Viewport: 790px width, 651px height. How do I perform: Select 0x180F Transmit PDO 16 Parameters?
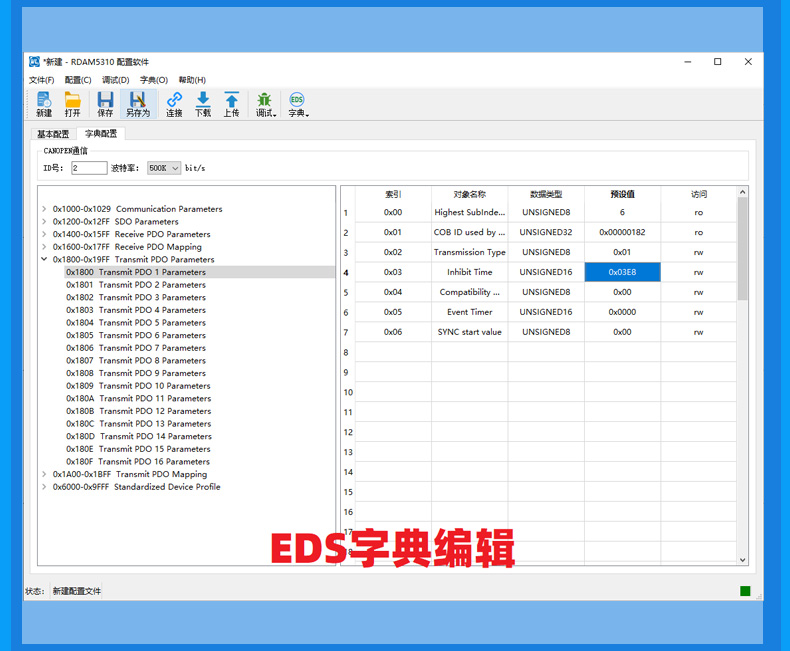click(138, 462)
